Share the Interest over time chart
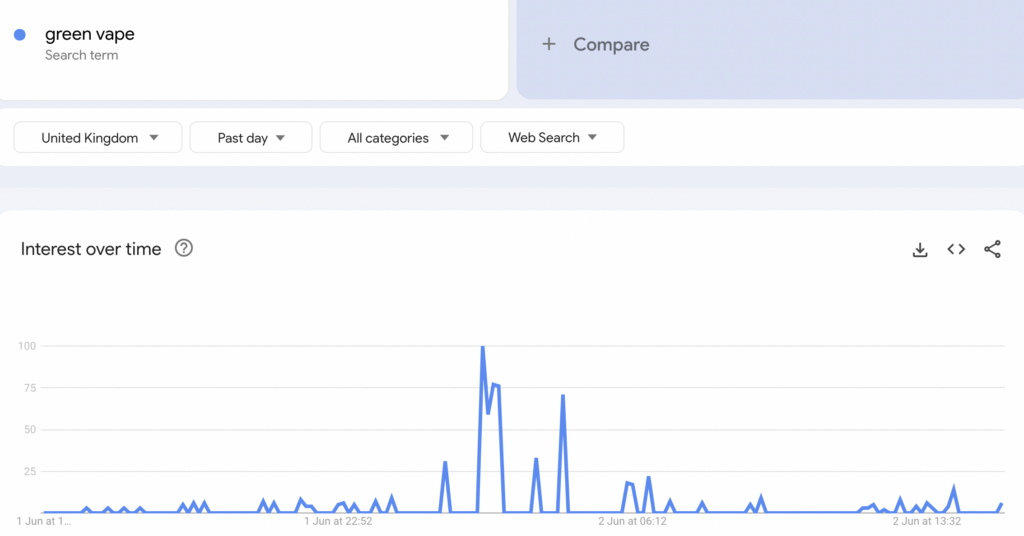 point(992,250)
